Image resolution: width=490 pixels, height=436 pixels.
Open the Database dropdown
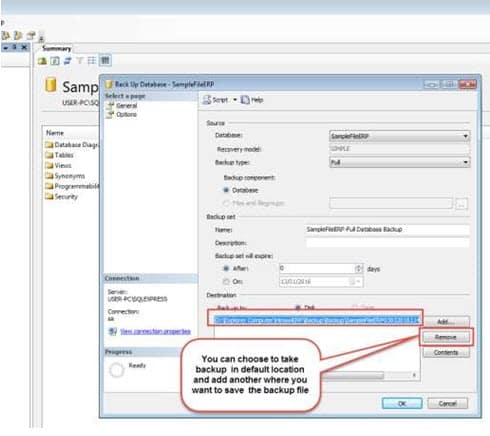coord(400,136)
